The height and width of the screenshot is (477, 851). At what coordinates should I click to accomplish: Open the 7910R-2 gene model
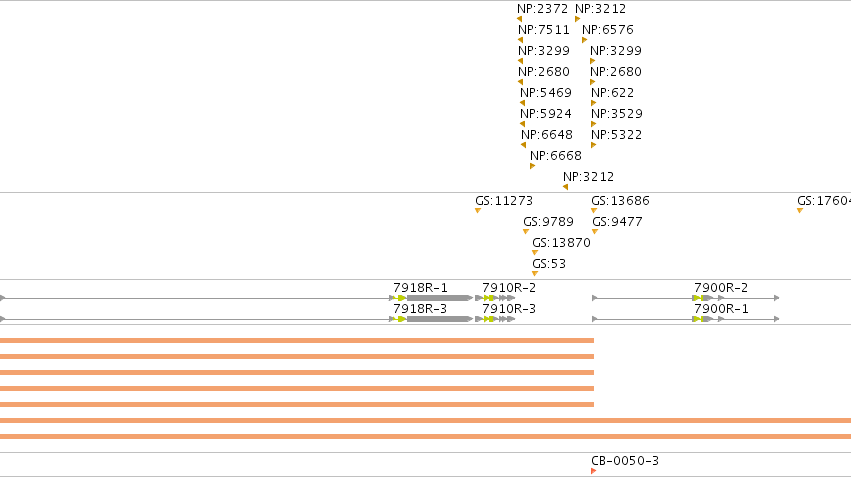[495, 298]
